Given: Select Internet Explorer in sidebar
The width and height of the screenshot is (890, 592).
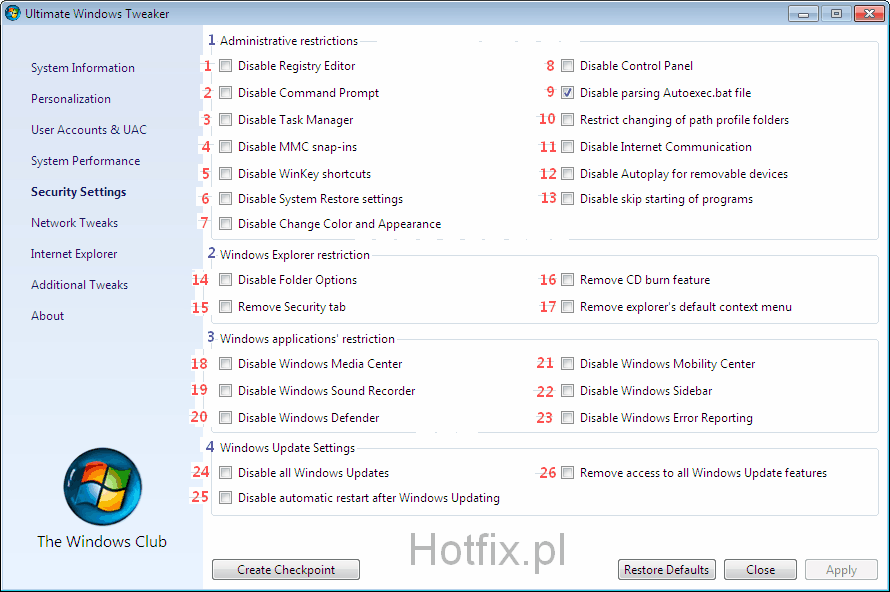Looking at the screenshot, I should click(74, 254).
